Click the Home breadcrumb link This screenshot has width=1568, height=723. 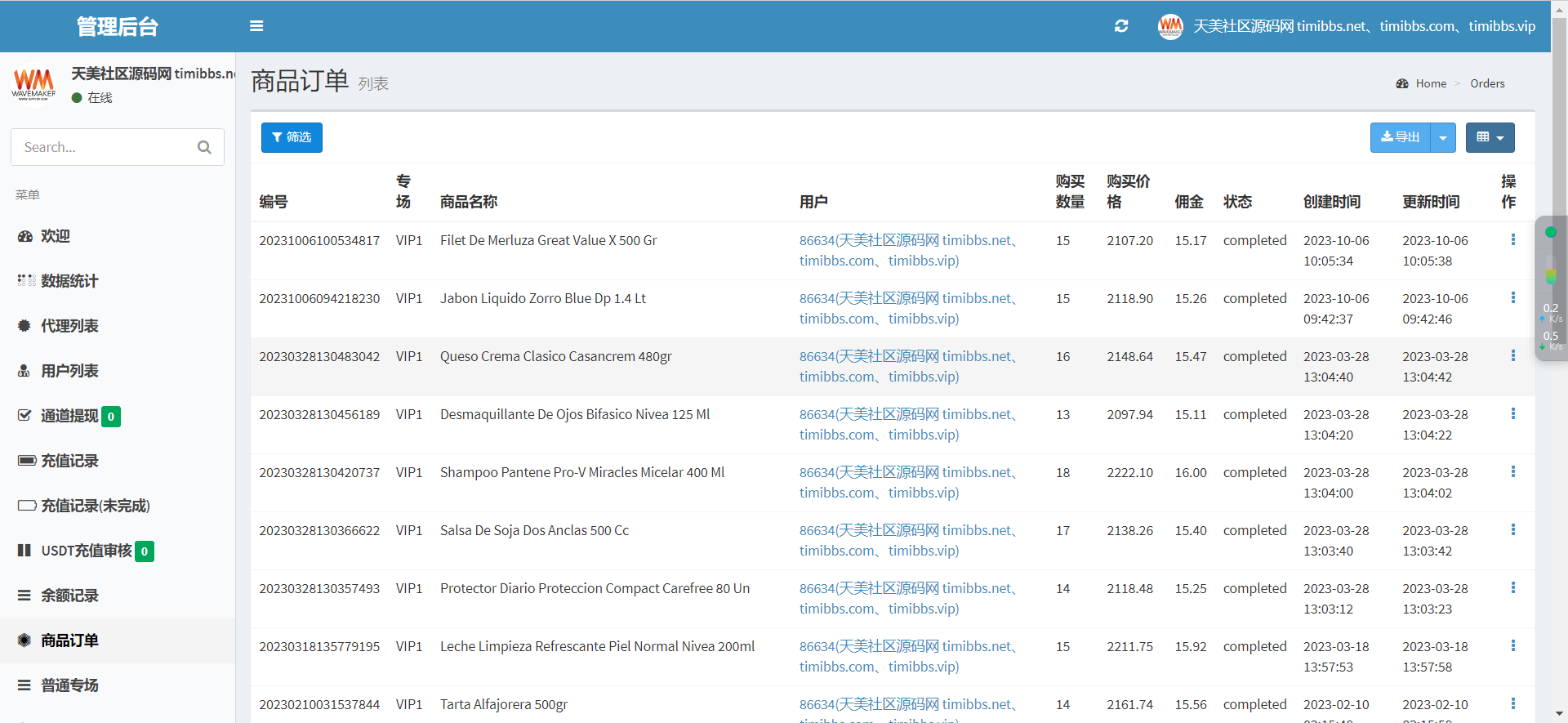pos(1430,83)
